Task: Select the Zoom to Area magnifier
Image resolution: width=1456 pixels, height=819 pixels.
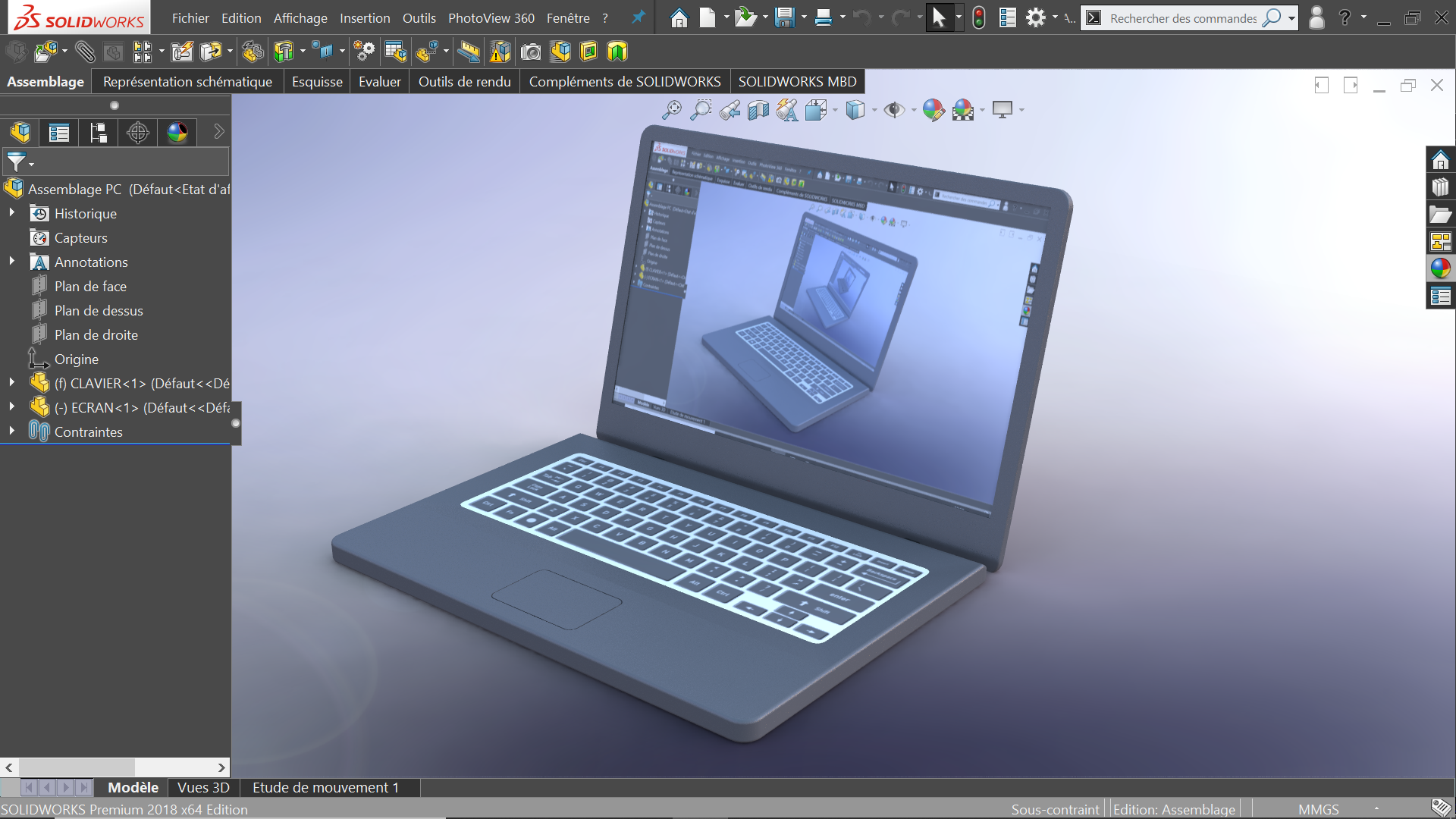Action: point(701,110)
